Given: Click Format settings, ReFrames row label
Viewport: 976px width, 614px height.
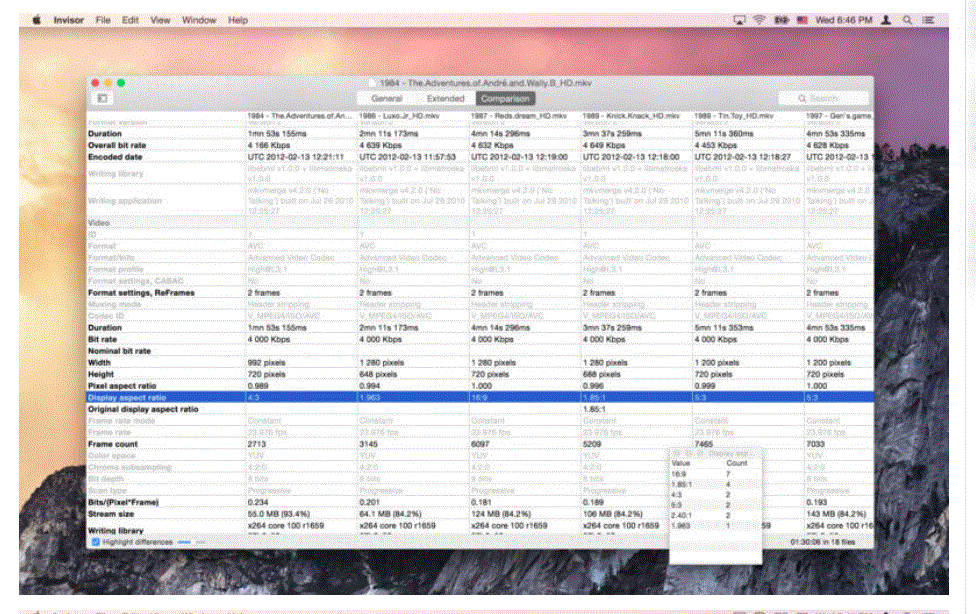Looking at the screenshot, I should click(141, 293).
